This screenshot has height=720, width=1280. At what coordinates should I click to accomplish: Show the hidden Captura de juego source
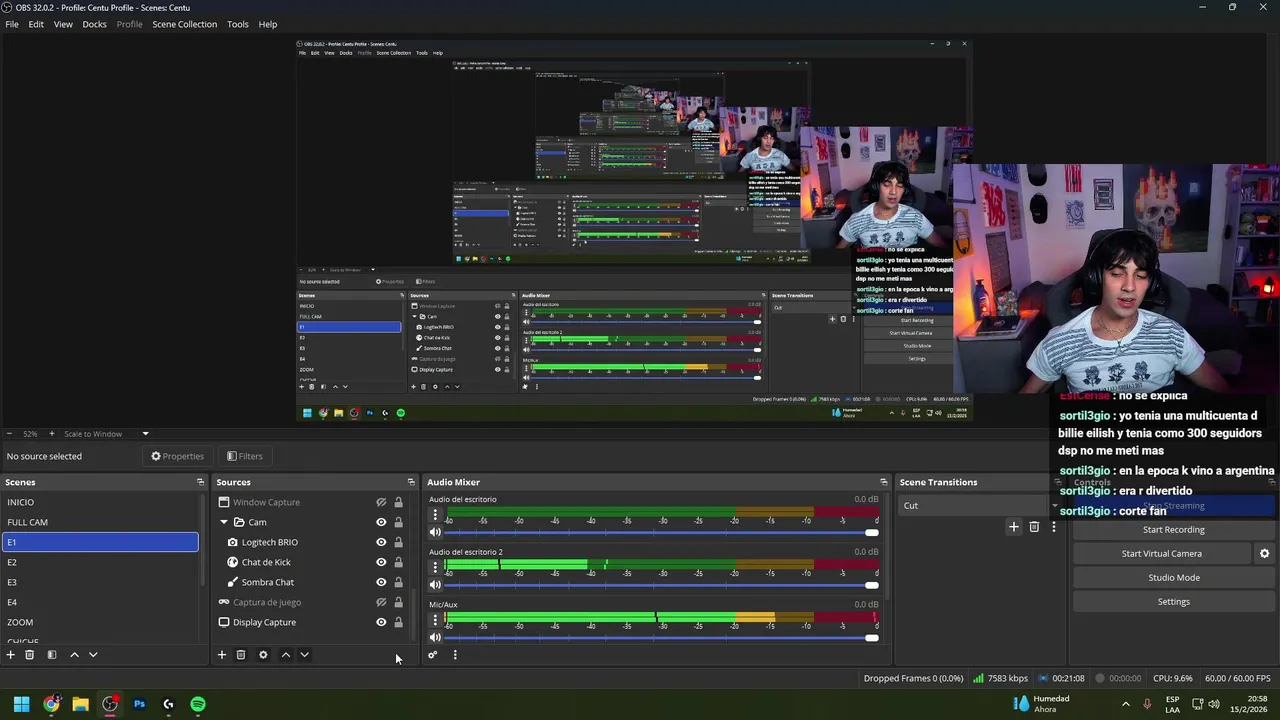click(381, 602)
